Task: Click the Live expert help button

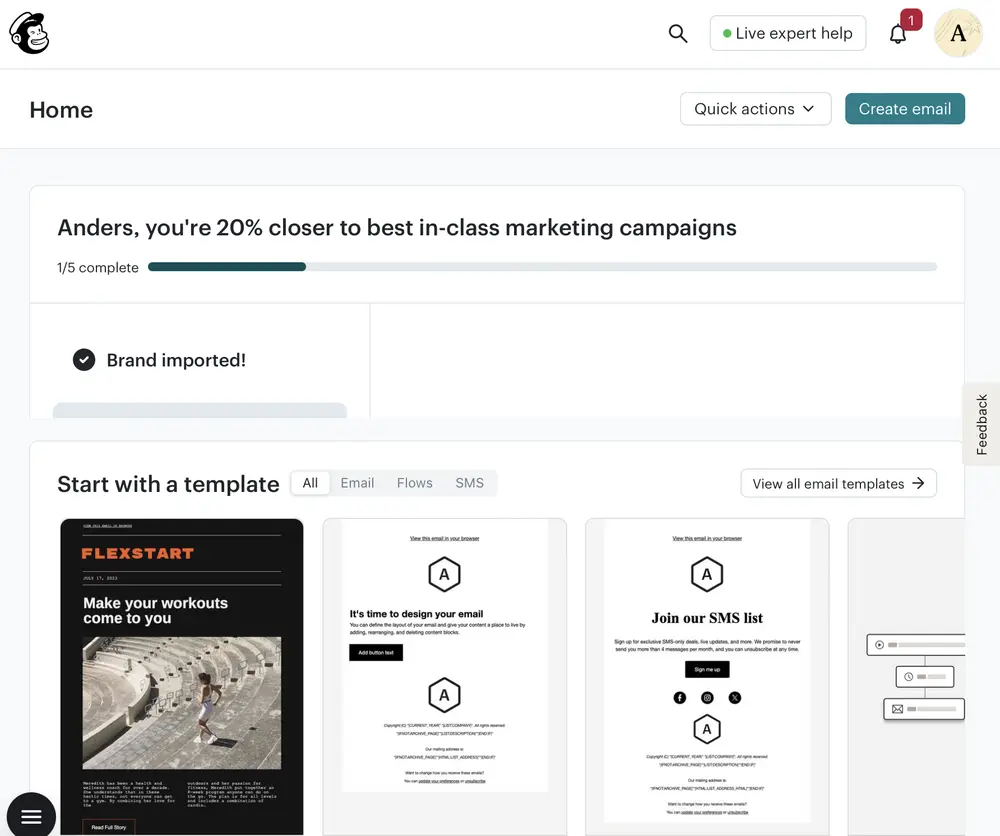Action: (788, 33)
